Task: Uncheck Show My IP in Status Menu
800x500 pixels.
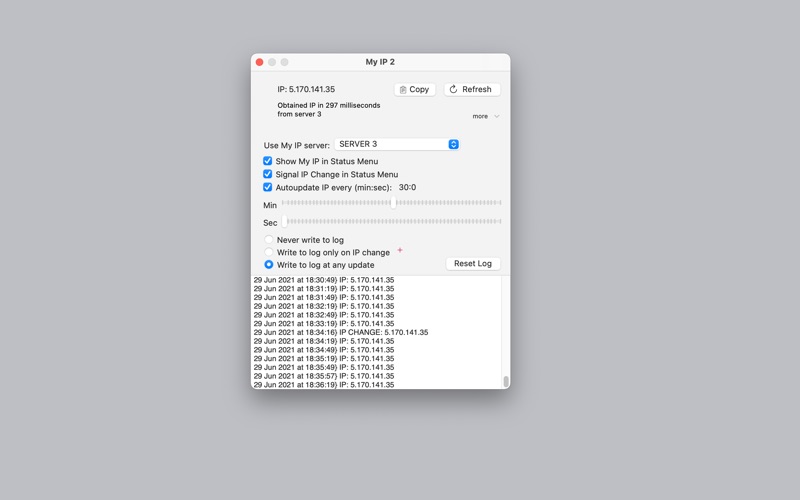Action: (x=267, y=161)
